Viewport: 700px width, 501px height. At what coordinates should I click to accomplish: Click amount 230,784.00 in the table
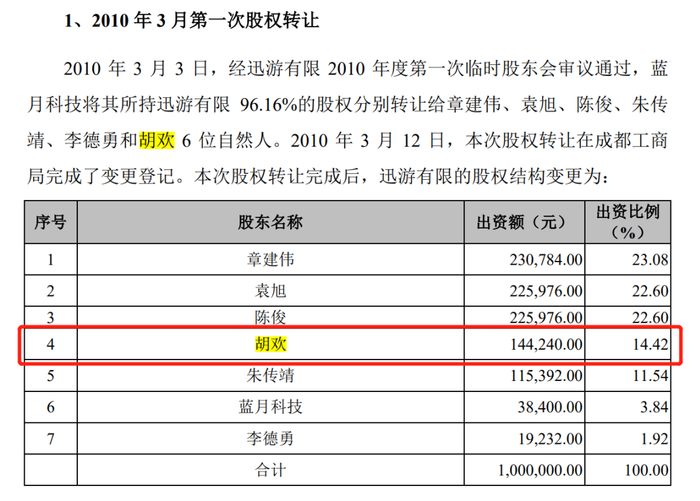tap(546, 259)
